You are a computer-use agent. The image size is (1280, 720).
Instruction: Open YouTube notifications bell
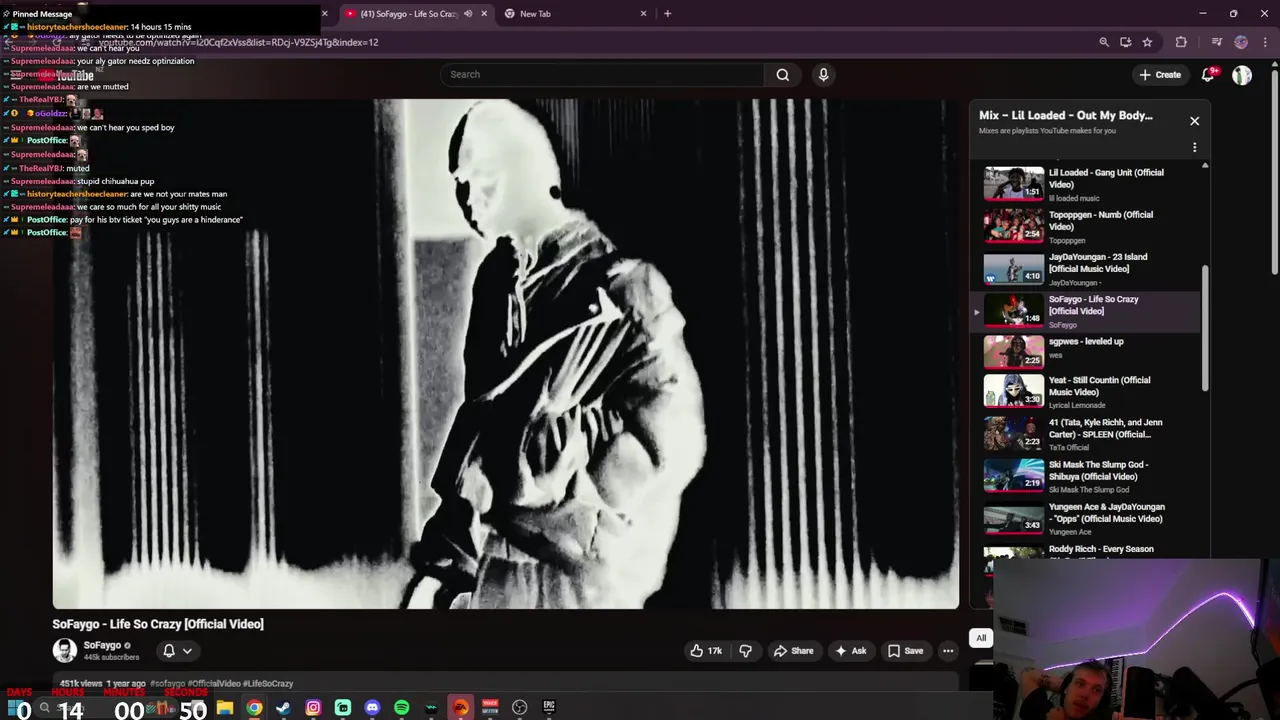pos(1208,74)
